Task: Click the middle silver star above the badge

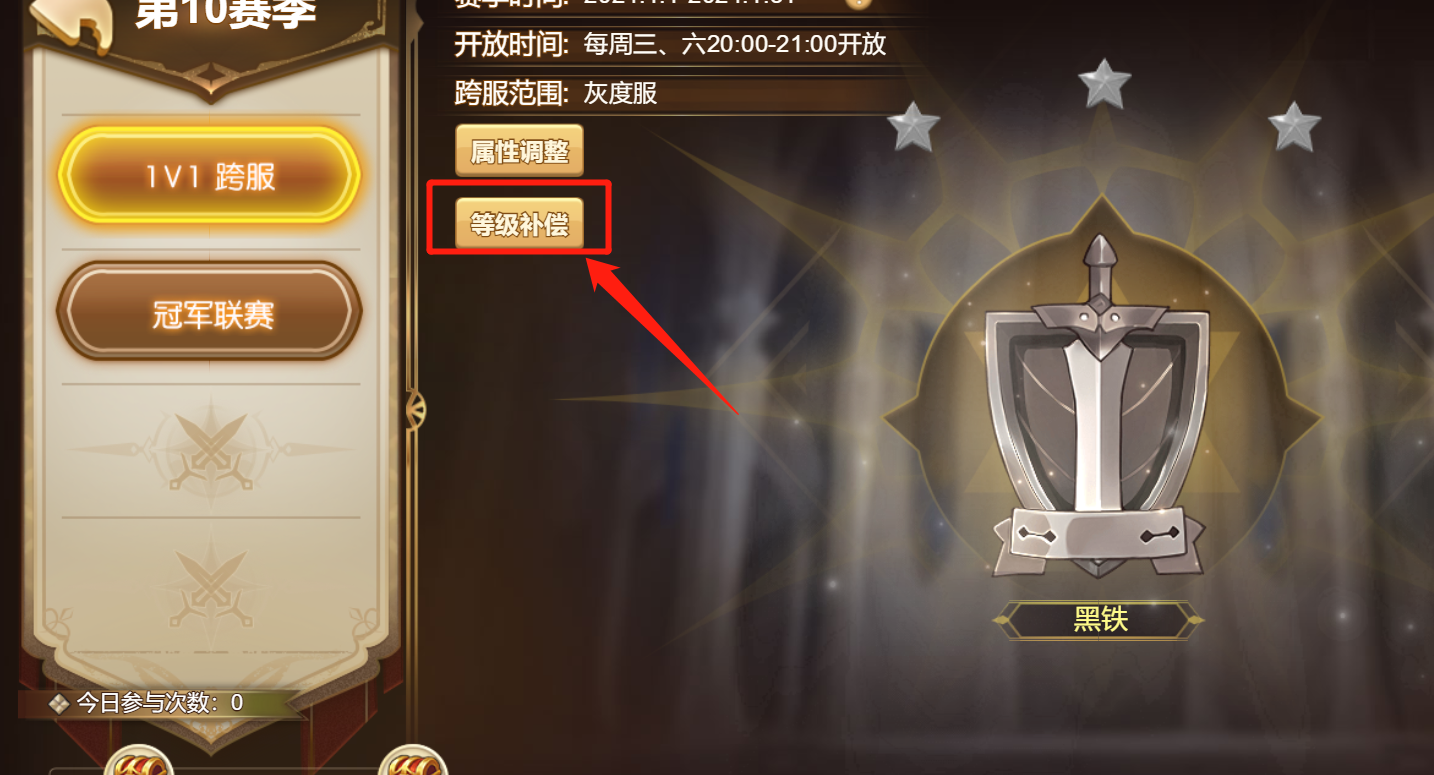Action: click(1104, 84)
